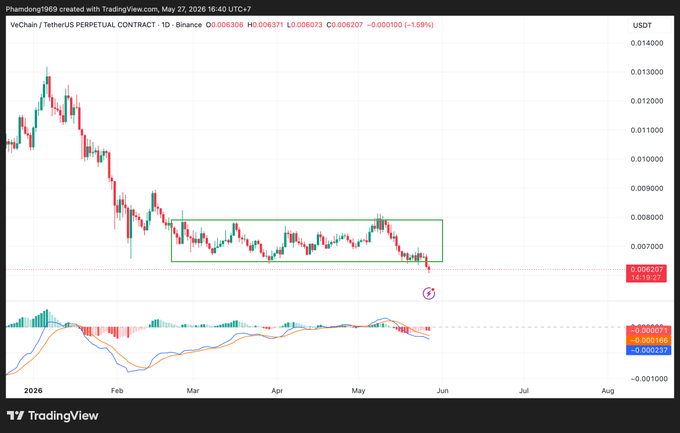Viewport: 680px width, 433px height.
Task: Click the purple lightning event icon
Action: click(x=429, y=294)
